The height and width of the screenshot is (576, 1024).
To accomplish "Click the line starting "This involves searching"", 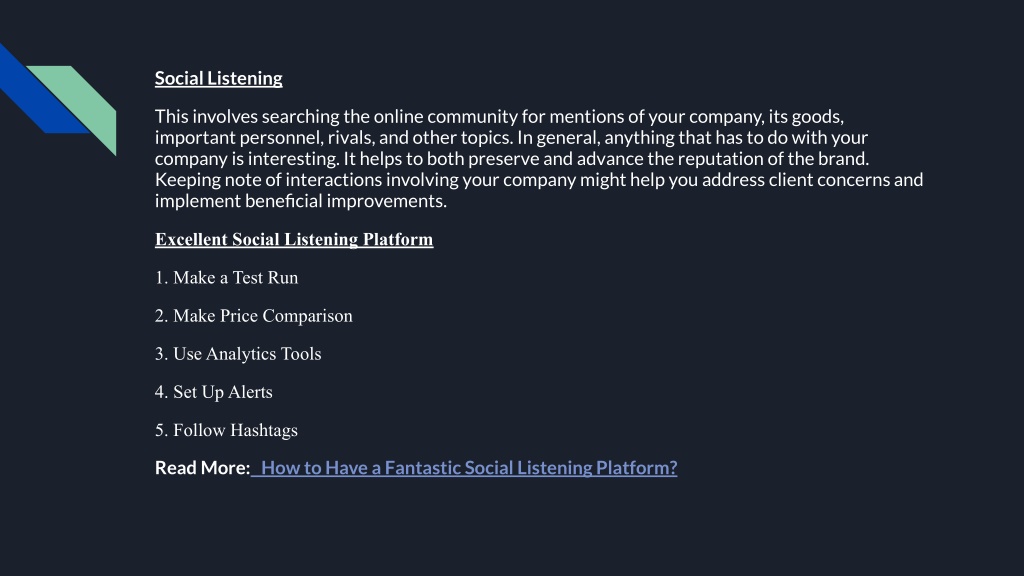I will click(x=499, y=116).
